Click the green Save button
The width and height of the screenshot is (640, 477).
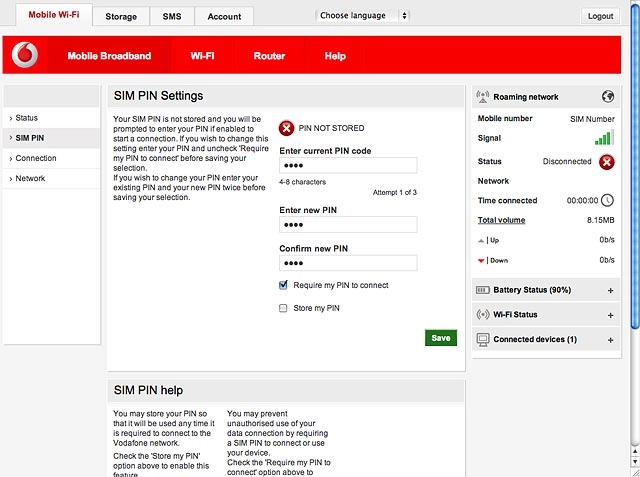[441, 338]
